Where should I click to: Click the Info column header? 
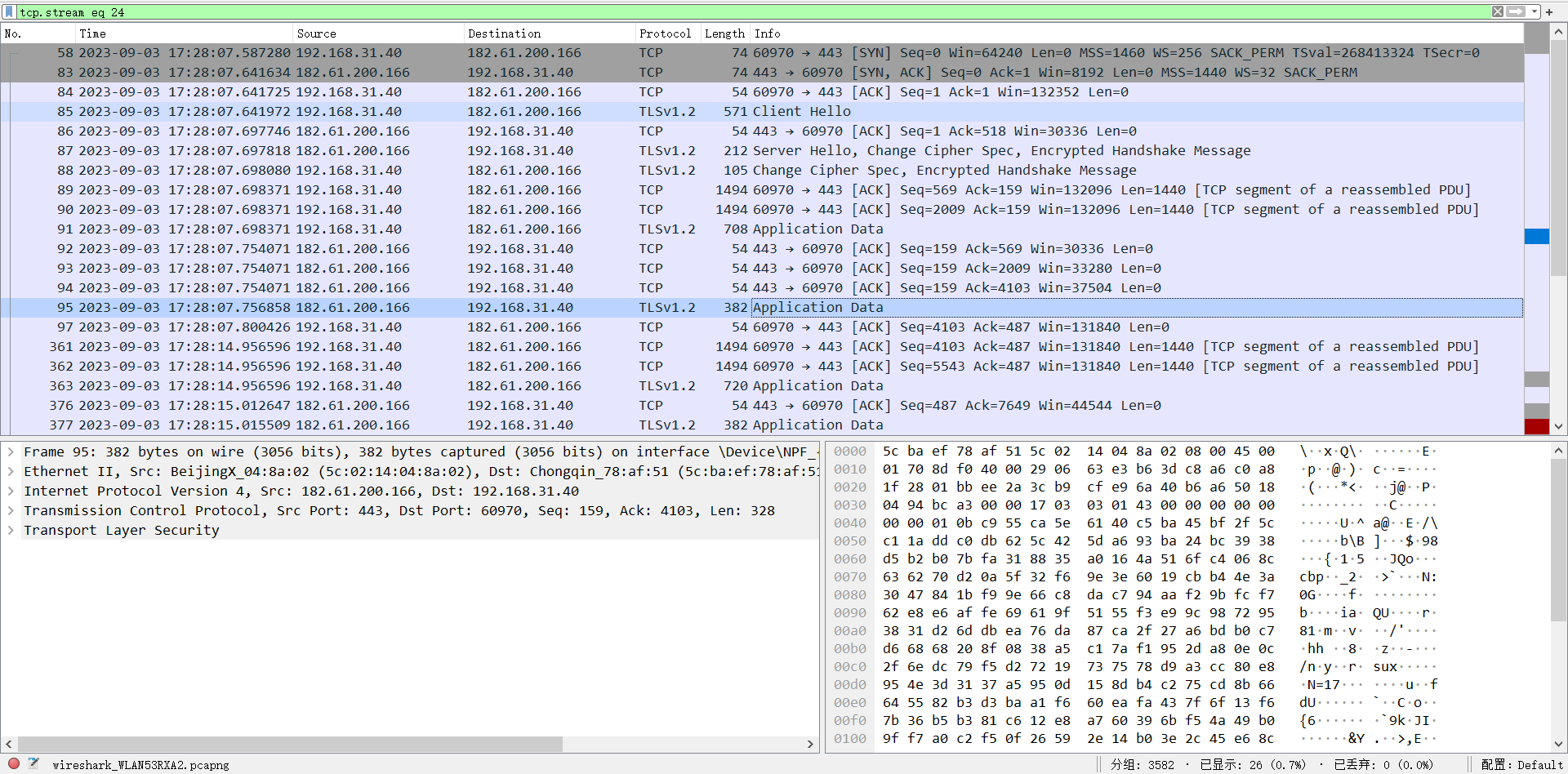click(x=1136, y=33)
